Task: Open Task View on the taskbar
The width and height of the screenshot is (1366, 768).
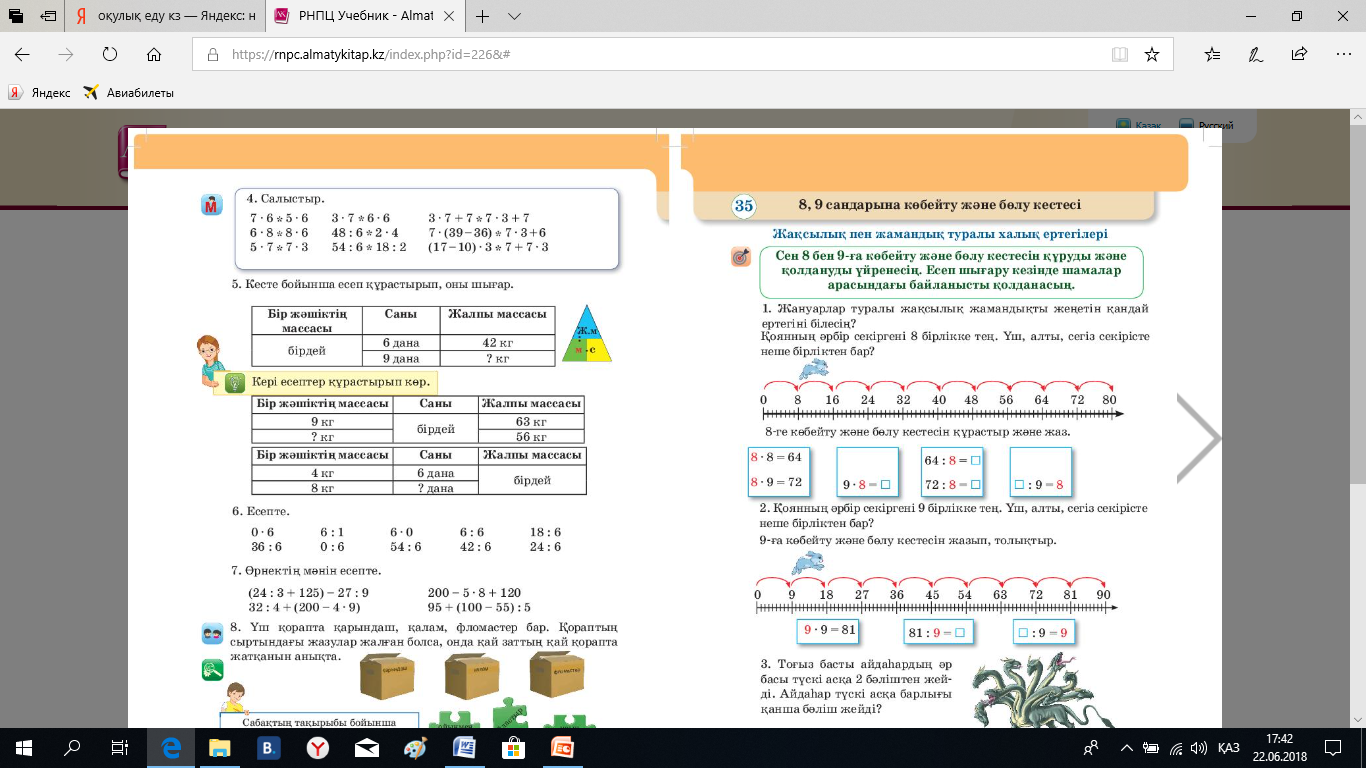Action: tap(120, 747)
